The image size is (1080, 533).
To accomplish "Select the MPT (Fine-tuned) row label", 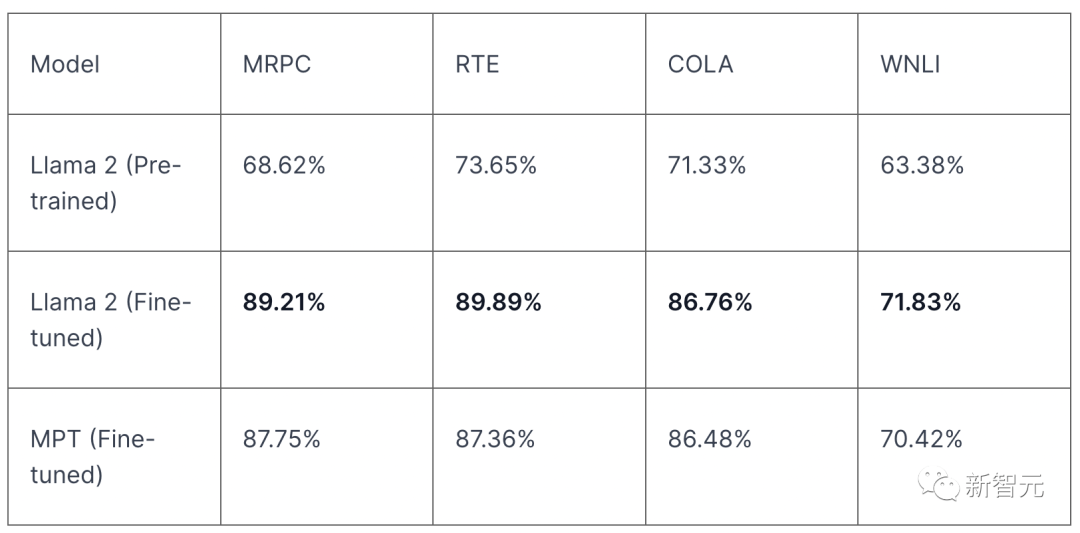I will pos(92,456).
